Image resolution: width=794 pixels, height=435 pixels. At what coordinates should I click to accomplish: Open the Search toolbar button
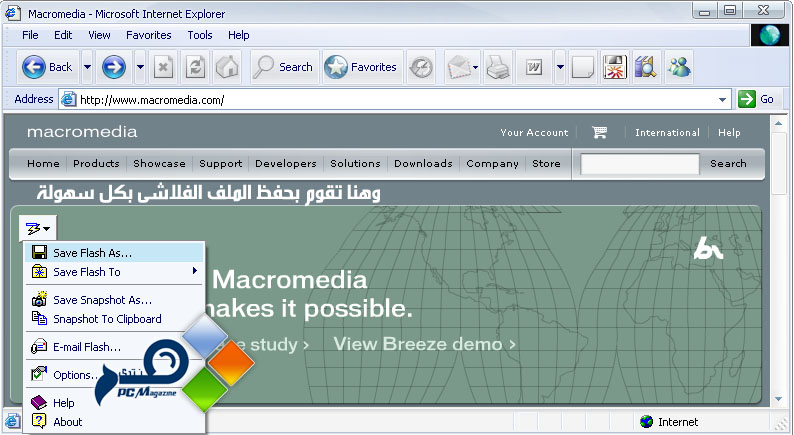pos(283,67)
